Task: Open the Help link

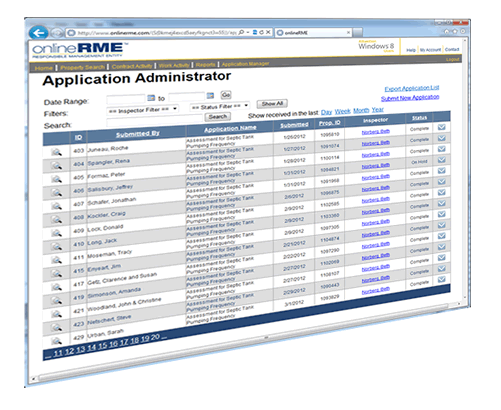Action: [x=411, y=50]
